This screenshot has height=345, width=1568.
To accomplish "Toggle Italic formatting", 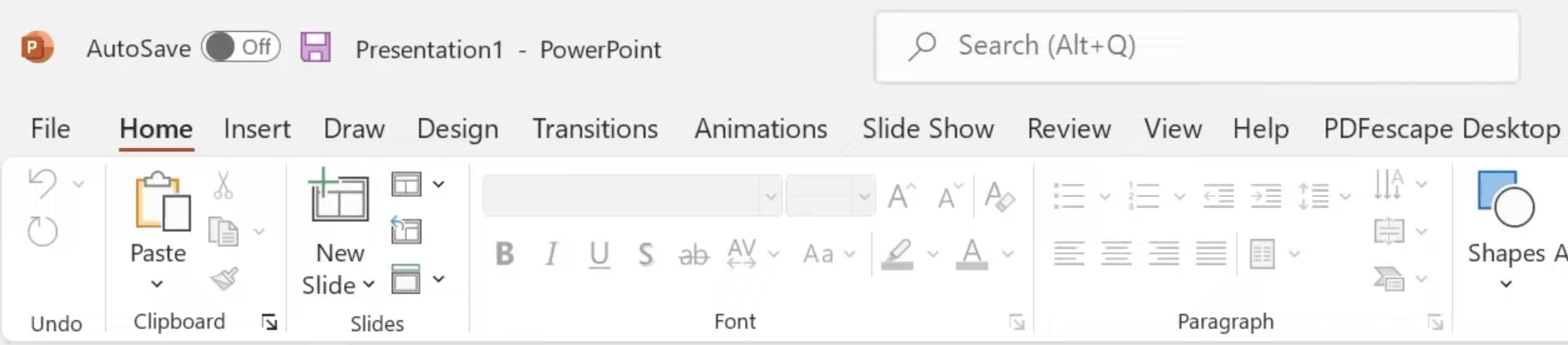I will pos(551,254).
